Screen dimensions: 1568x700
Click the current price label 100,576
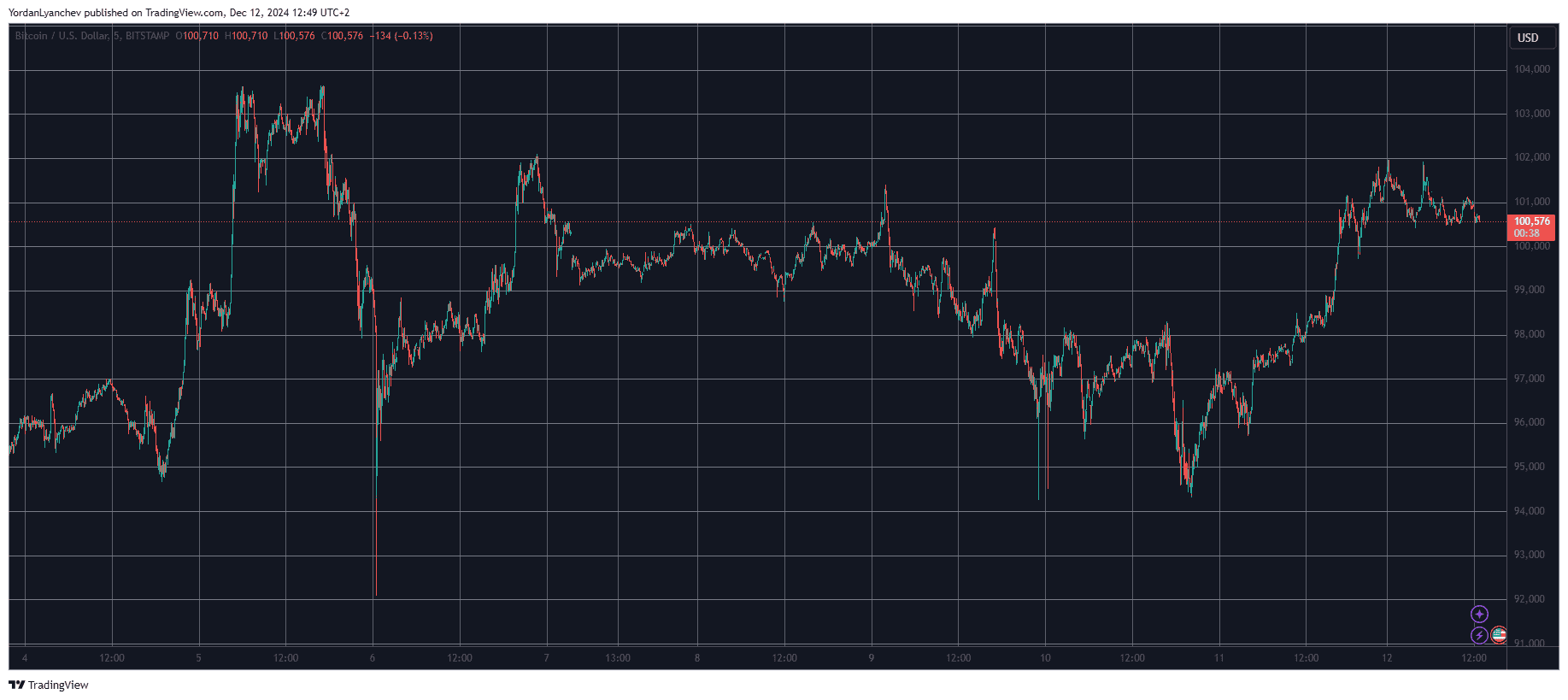coord(1531,221)
